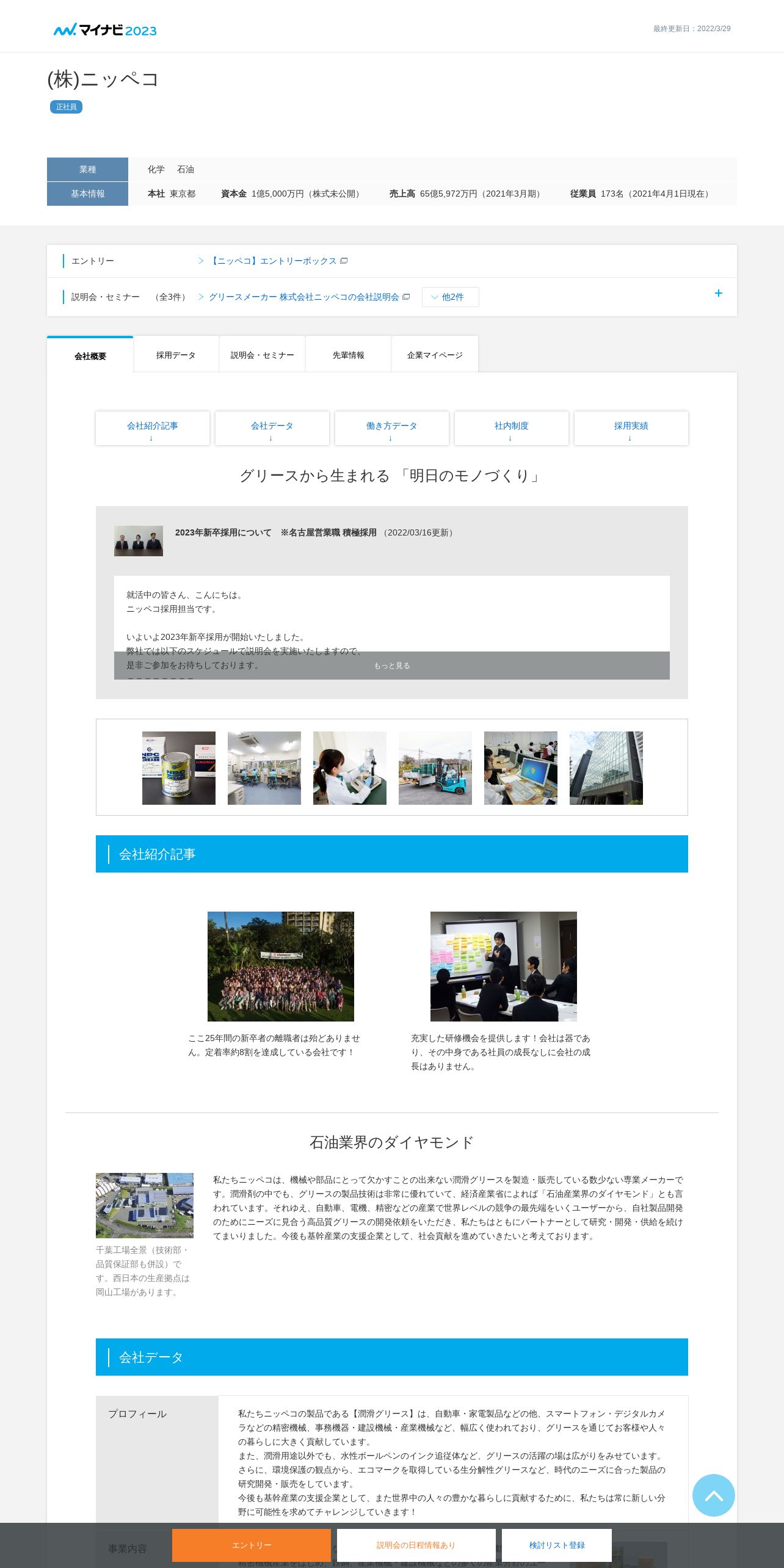Jump to 働き方データ section
Screen dimensions: 784x1568
tap(392, 429)
